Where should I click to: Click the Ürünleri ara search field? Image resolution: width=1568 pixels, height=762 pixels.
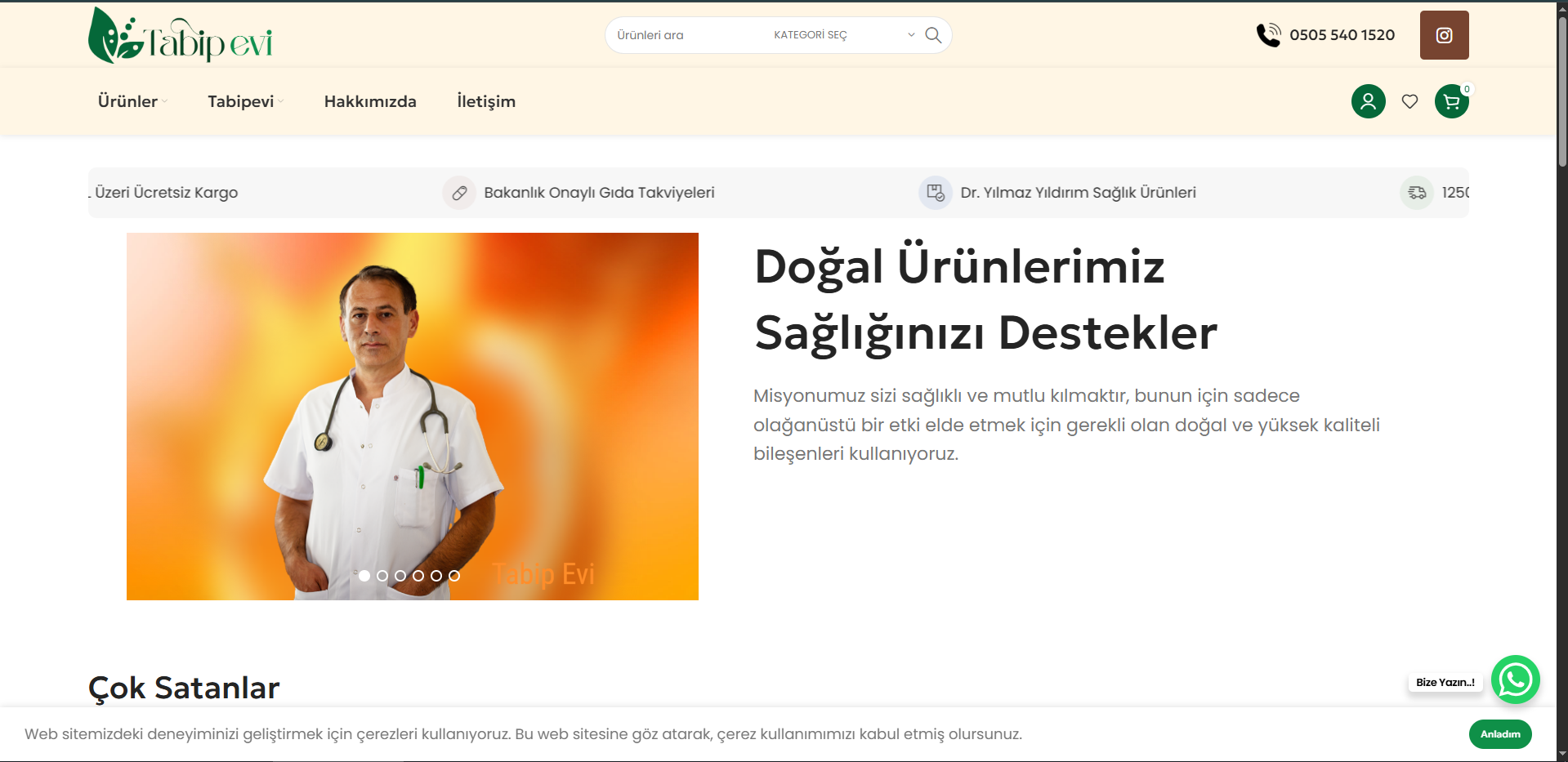point(686,35)
